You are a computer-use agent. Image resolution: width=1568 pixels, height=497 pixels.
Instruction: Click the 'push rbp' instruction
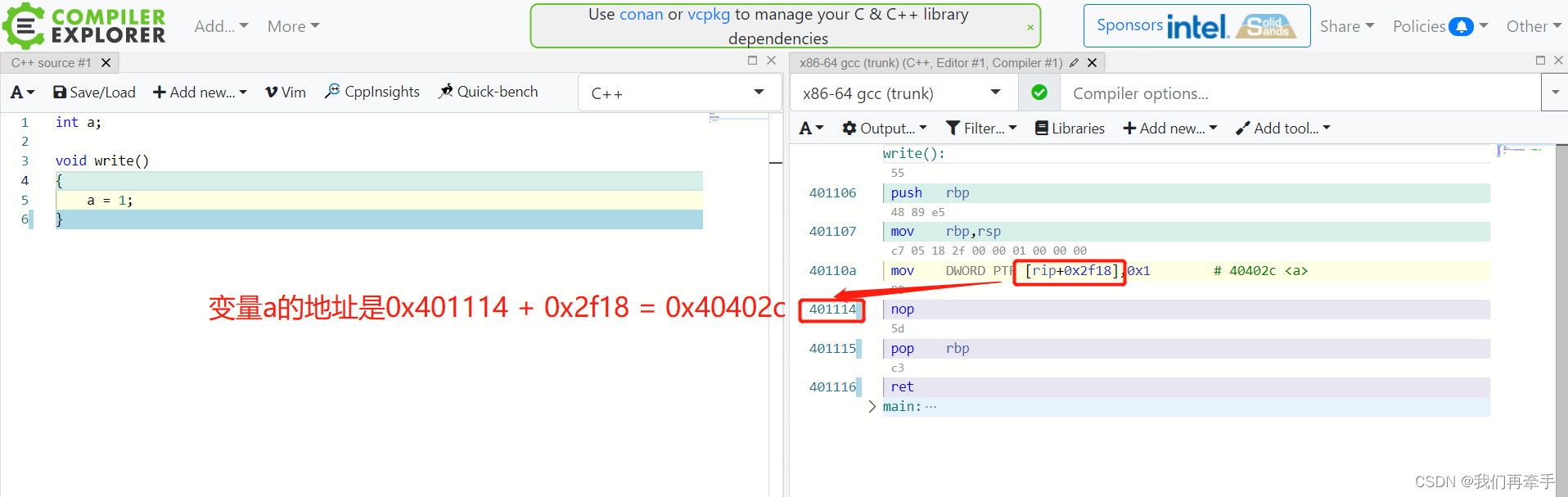930,192
